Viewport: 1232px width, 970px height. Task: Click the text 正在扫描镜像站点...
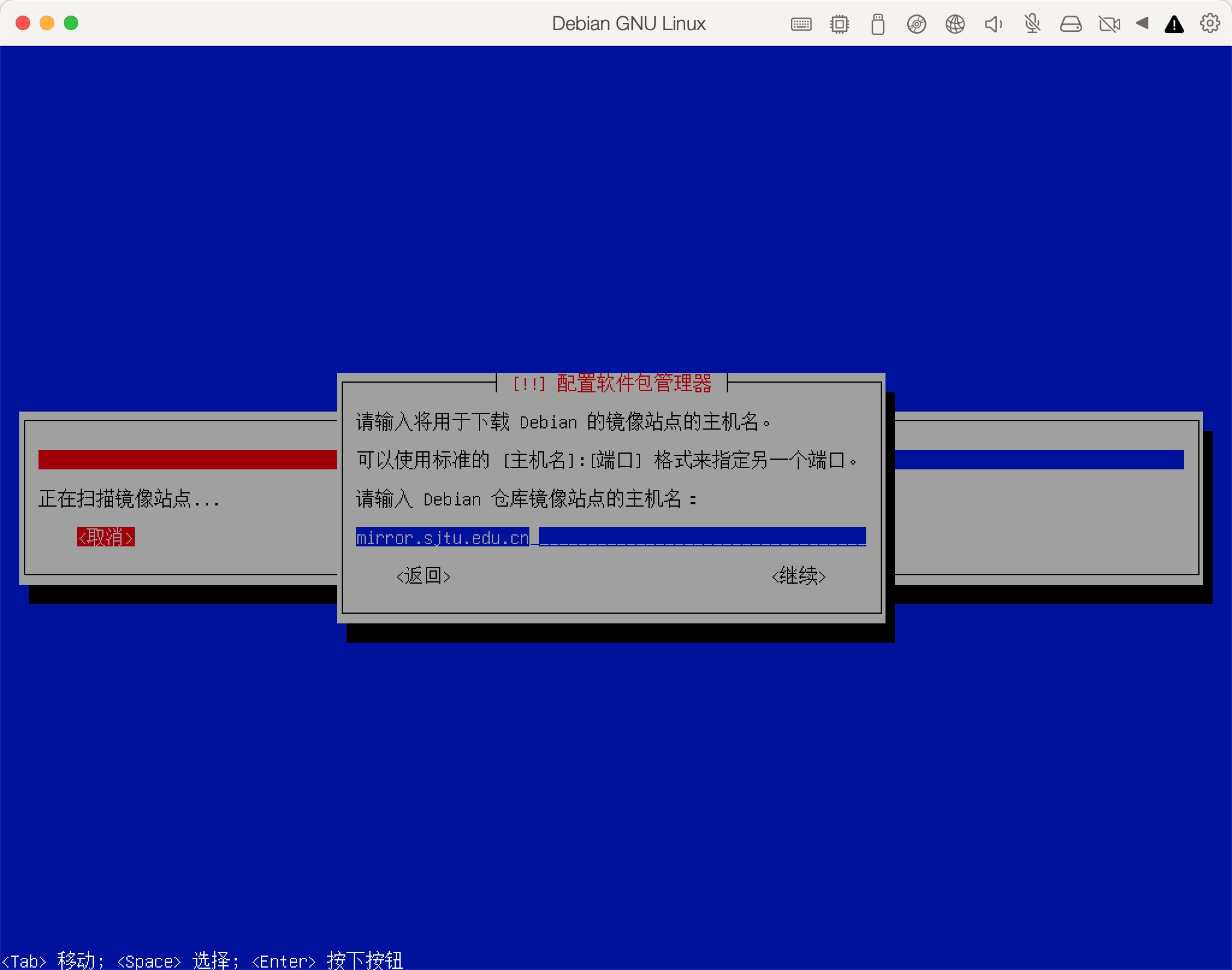[115, 499]
